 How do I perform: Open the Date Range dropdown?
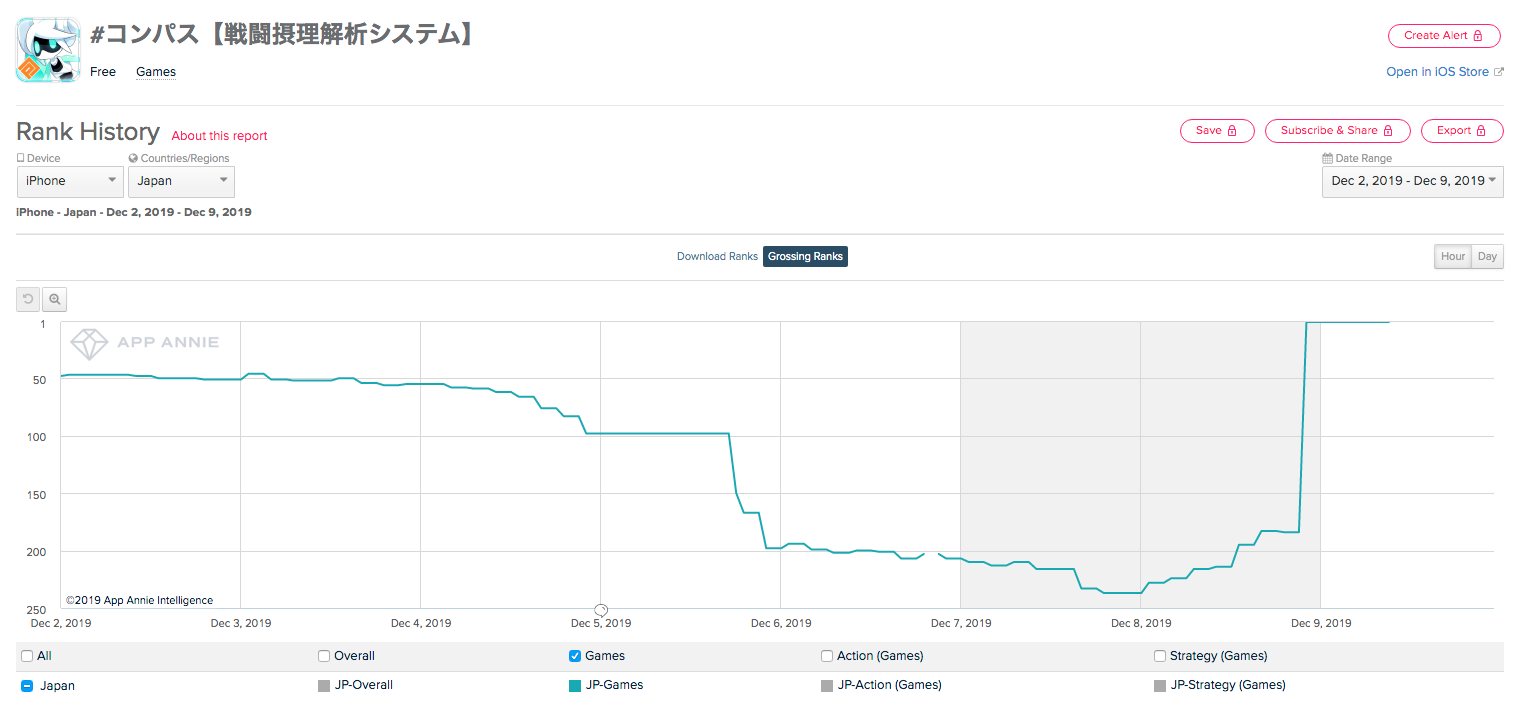point(1412,181)
